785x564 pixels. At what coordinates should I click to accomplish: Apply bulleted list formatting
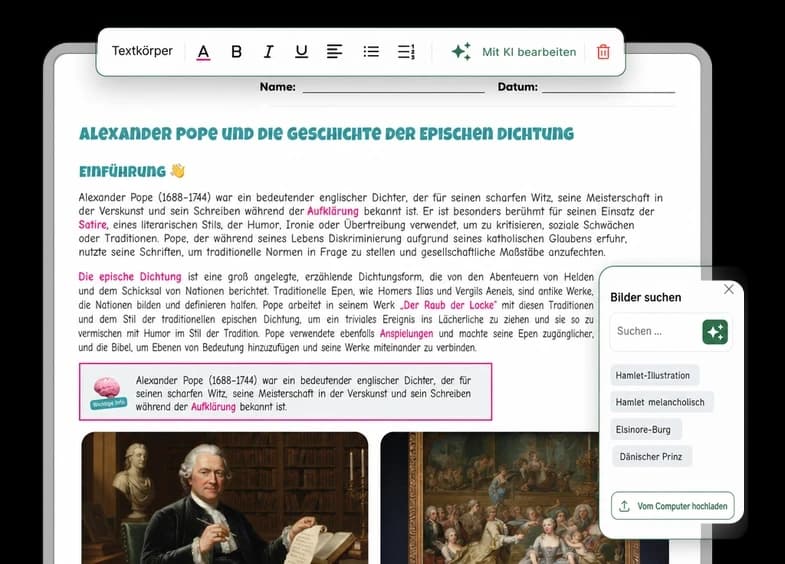[x=371, y=52]
